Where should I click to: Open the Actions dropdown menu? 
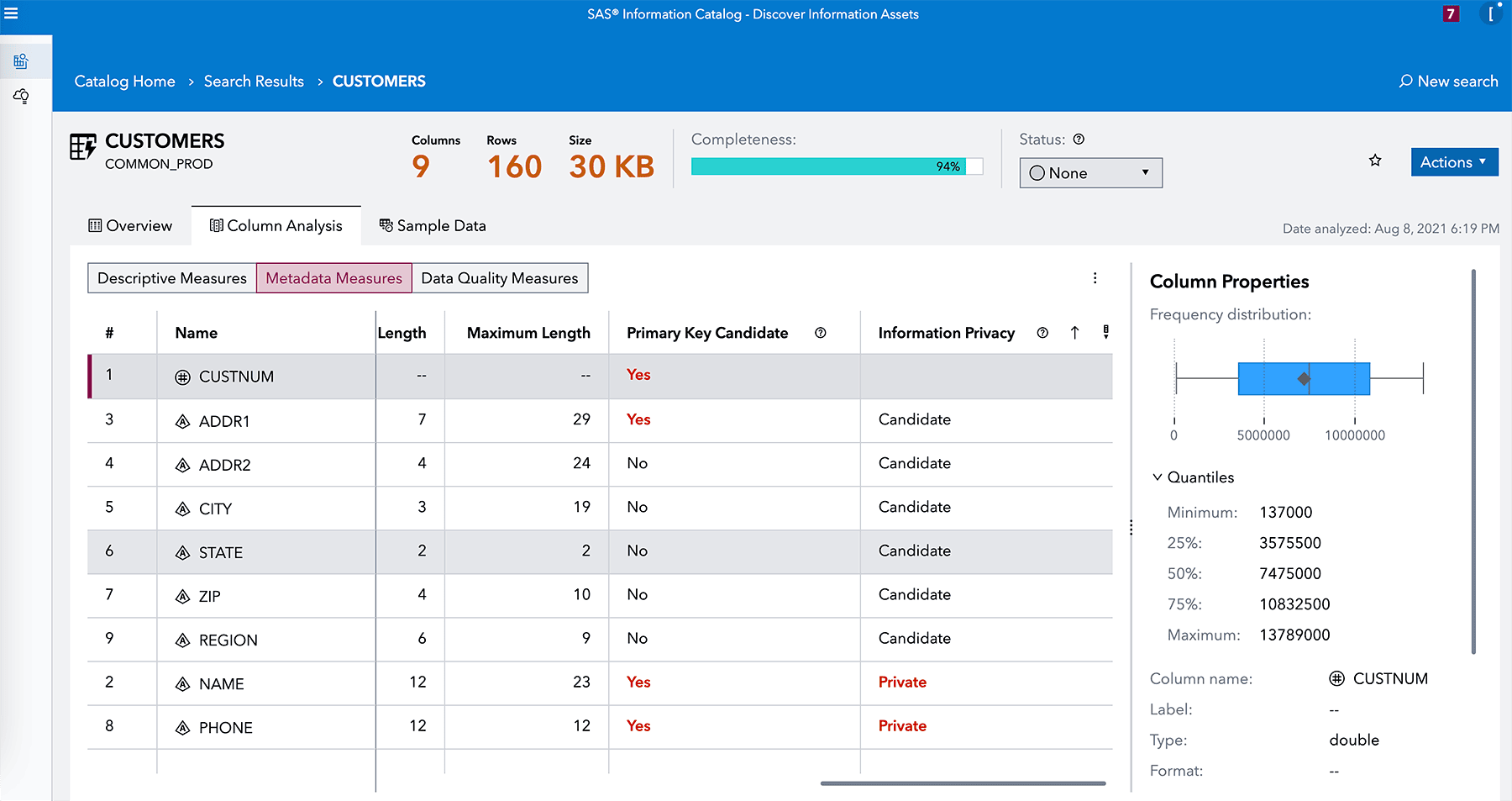[x=1454, y=162]
